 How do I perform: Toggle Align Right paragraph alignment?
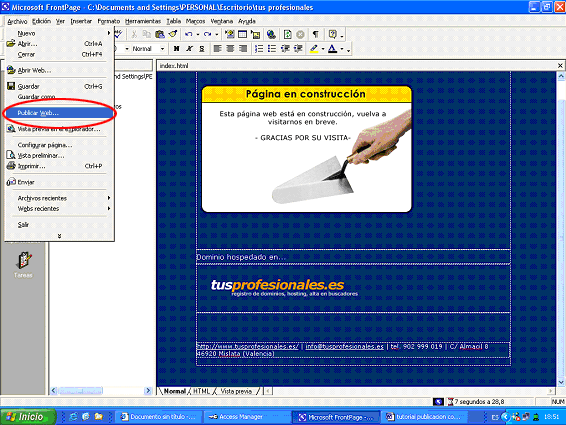tap(243, 48)
